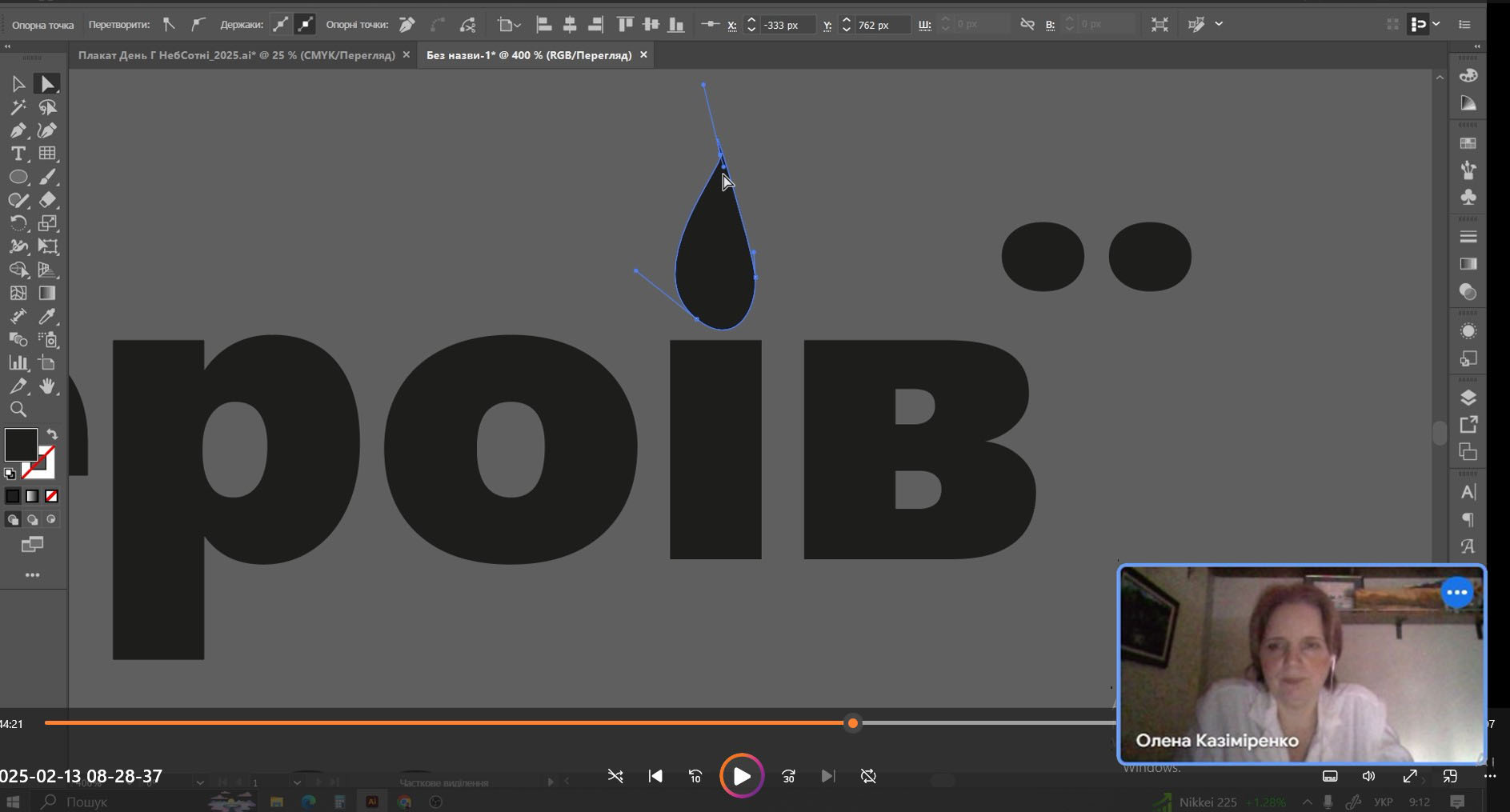Select the Ellipse tool
Screen dimensions: 1510x812
[x=18, y=177]
